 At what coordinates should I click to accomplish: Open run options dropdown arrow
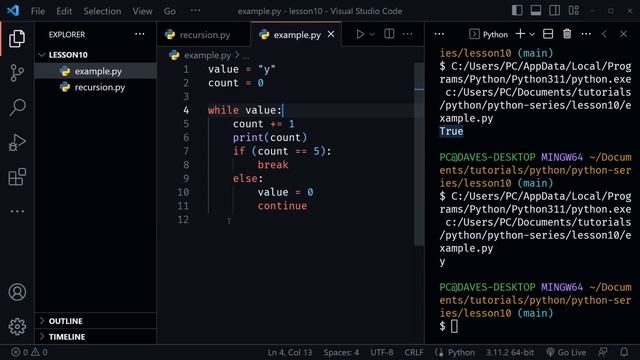coord(372,35)
